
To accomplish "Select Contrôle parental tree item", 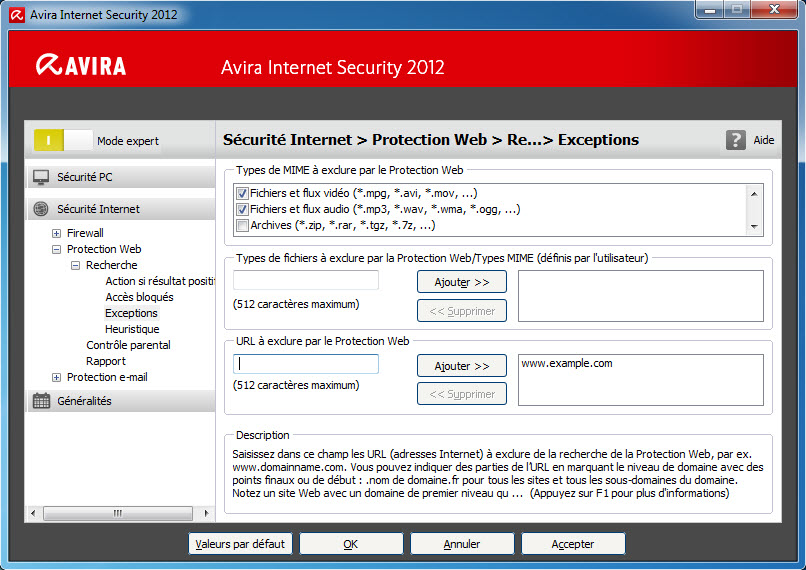I will pos(129,345).
